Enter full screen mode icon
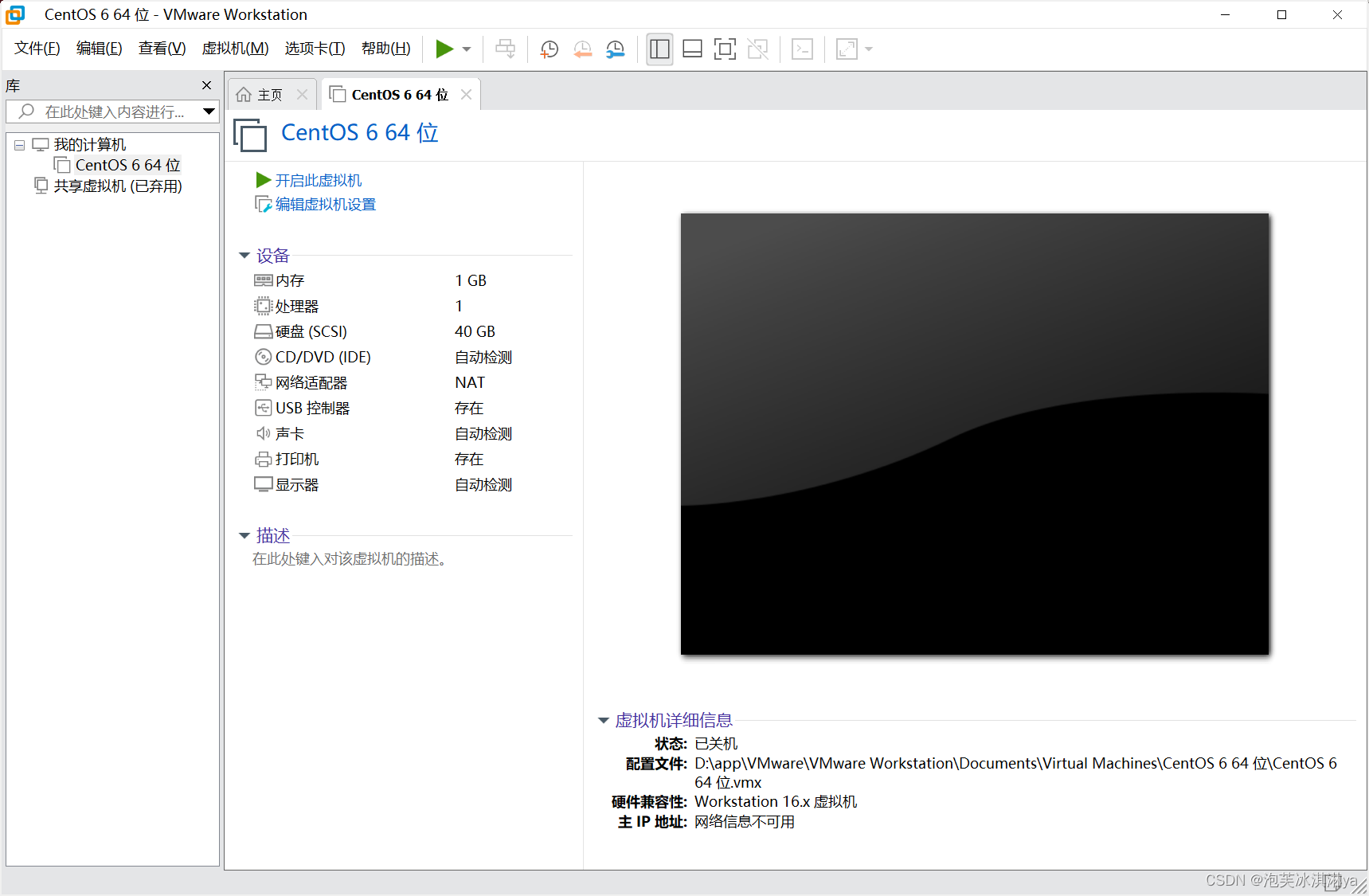Image resolution: width=1369 pixels, height=896 pixels. pyautogui.click(x=725, y=49)
